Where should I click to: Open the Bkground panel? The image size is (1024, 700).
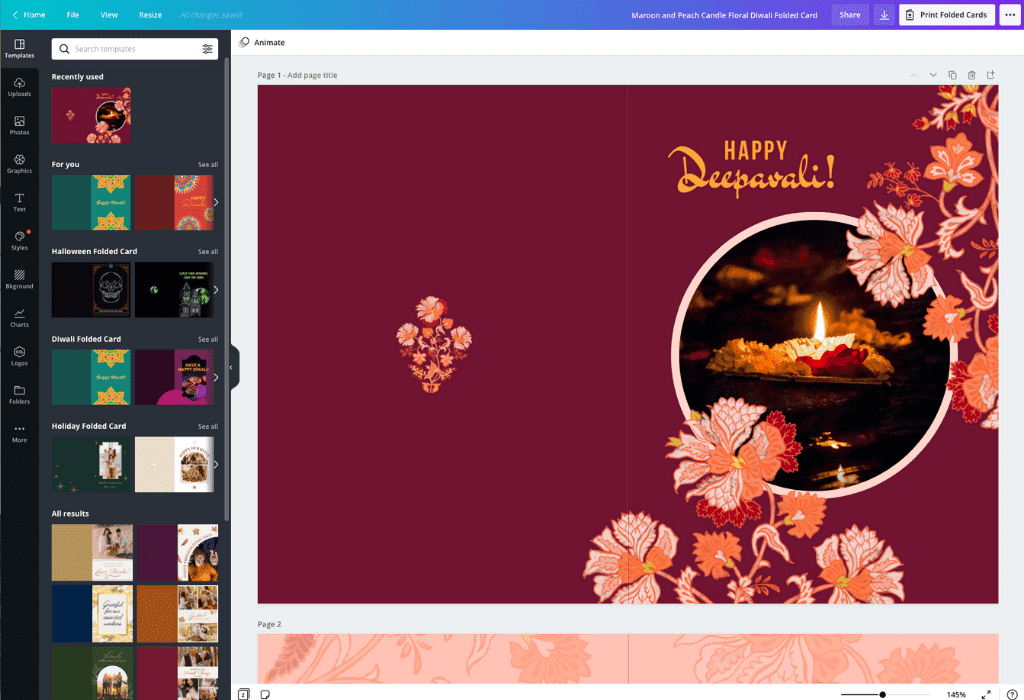coord(20,279)
